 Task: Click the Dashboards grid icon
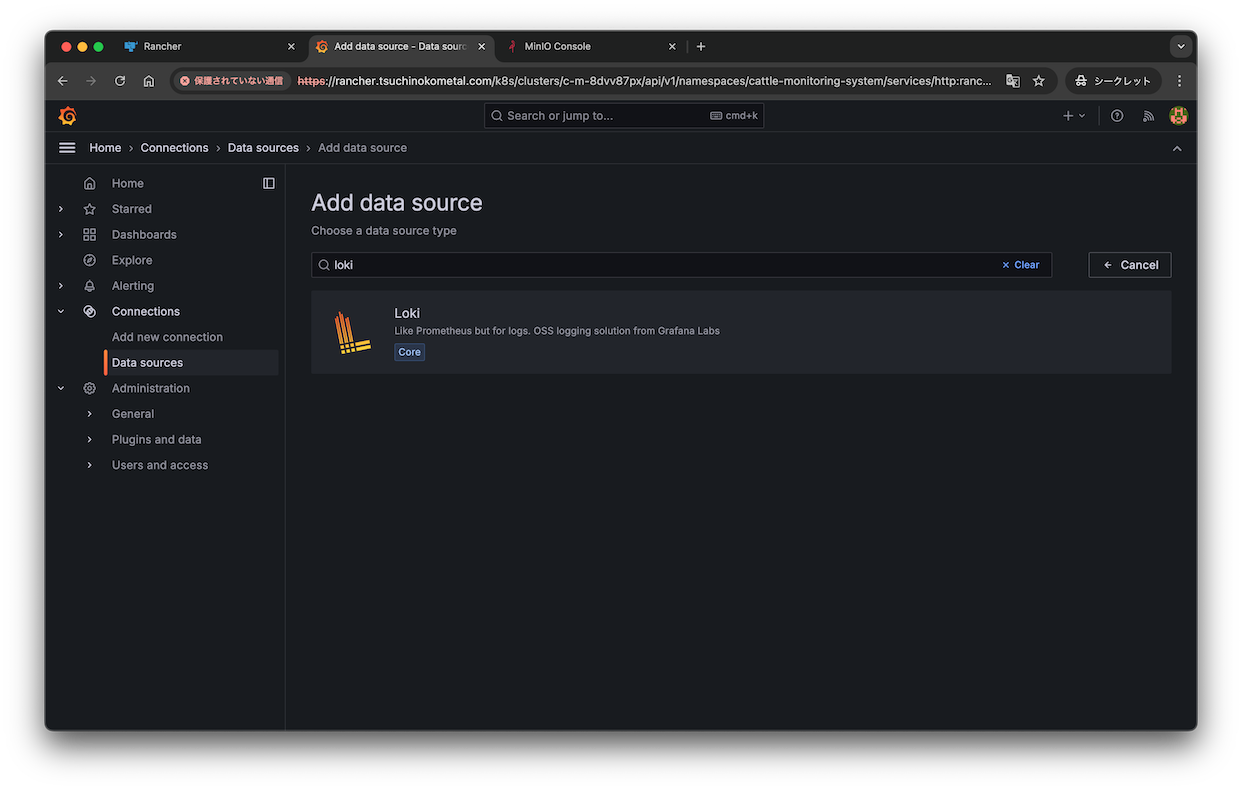pyautogui.click(x=90, y=235)
